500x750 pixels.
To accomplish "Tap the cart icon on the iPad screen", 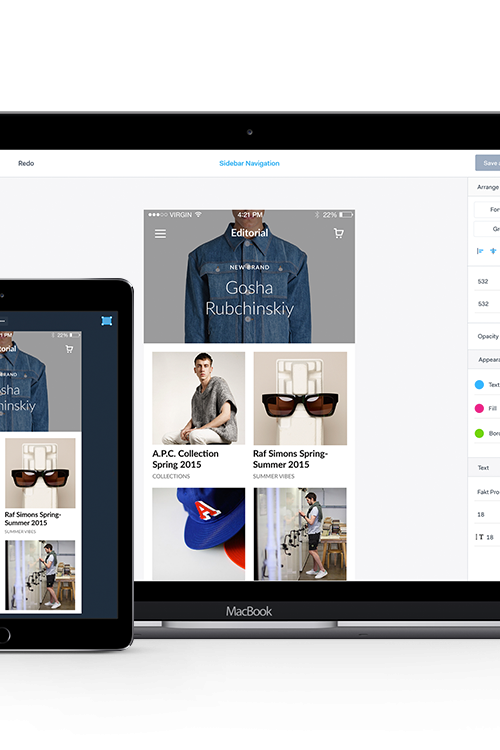I will coord(69,349).
